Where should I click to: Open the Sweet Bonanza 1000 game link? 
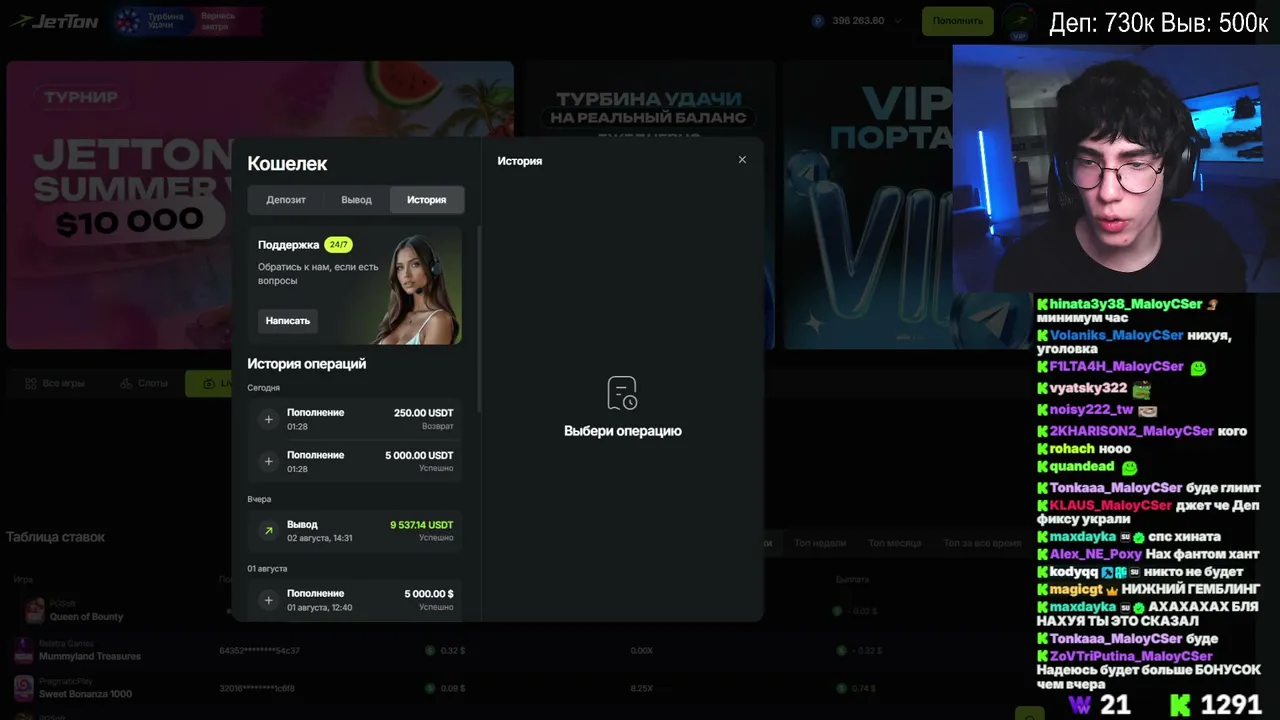click(85, 694)
